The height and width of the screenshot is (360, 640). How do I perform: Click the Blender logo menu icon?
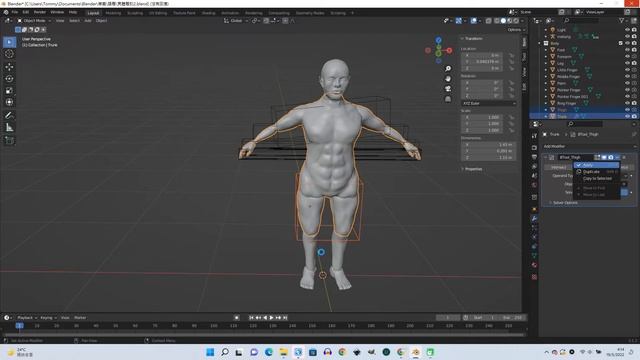(6, 12)
